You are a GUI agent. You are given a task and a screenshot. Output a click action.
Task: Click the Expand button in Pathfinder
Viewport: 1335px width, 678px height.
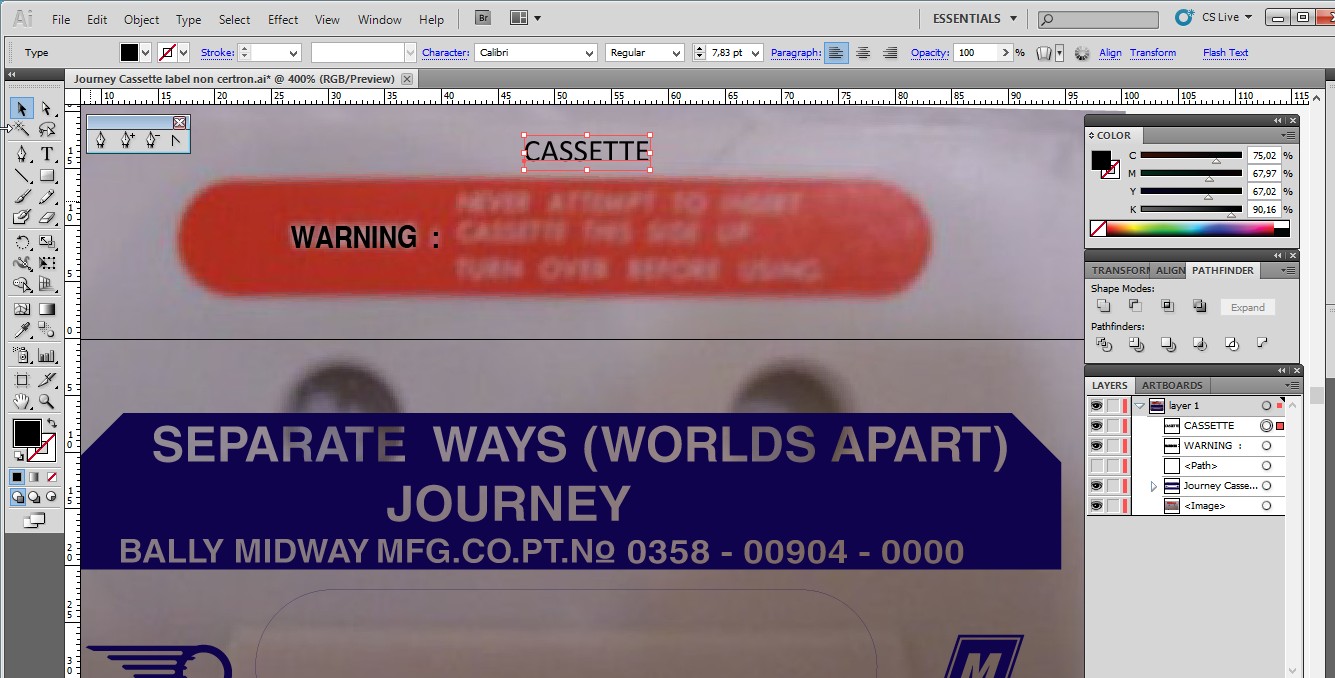(1247, 307)
